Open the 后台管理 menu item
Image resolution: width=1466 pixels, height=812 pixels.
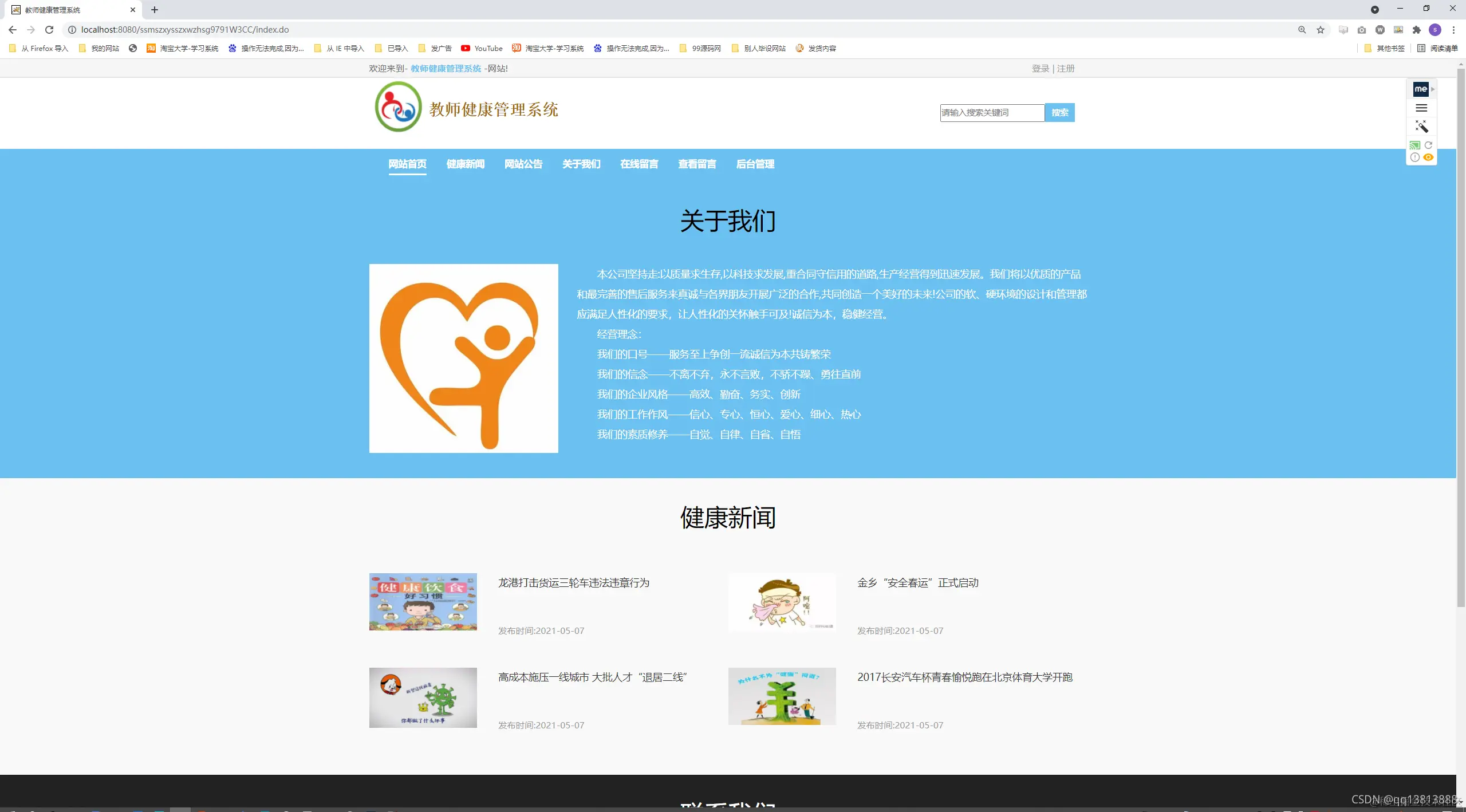click(755, 164)
